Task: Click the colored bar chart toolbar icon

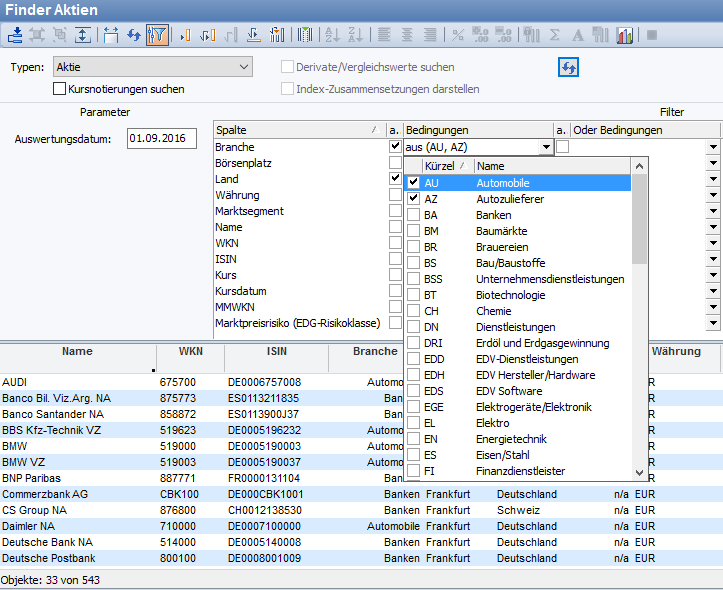Action: pos(626,35)
